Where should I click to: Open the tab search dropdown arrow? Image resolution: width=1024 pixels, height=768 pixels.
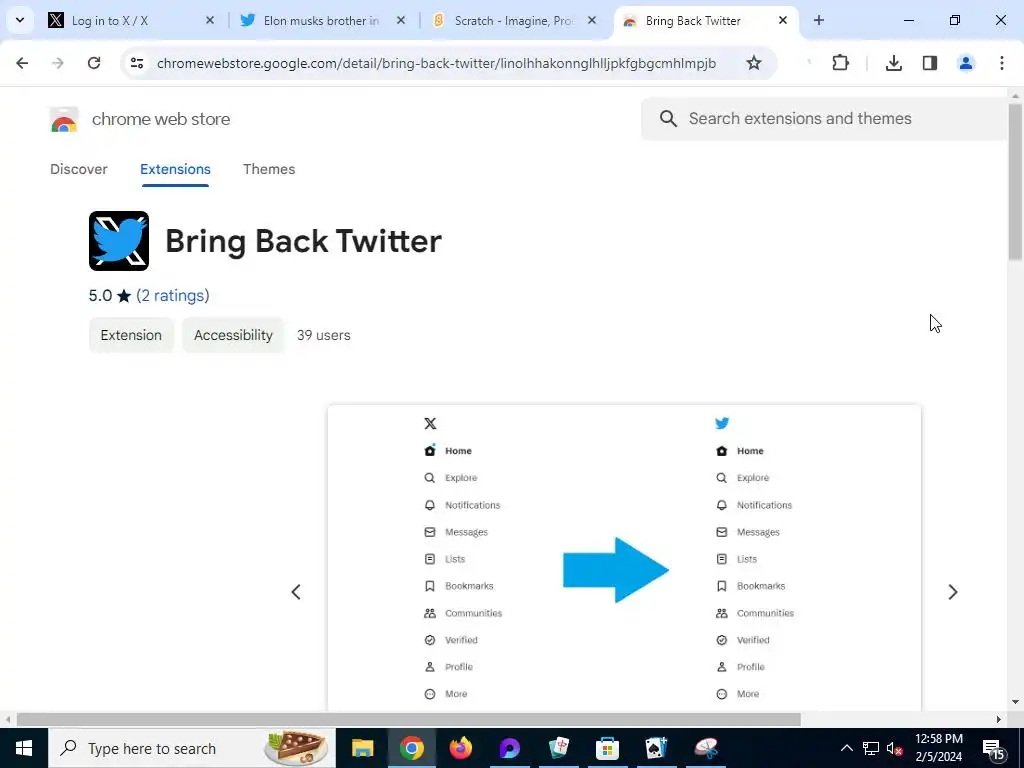20,20
